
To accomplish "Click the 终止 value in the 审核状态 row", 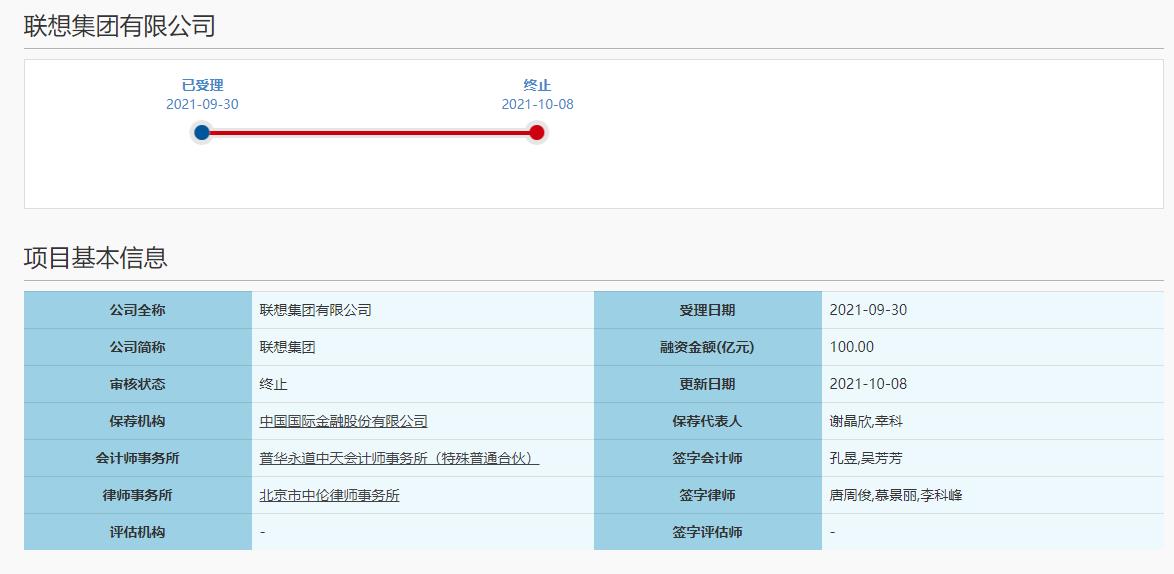I will coord(273,384).
